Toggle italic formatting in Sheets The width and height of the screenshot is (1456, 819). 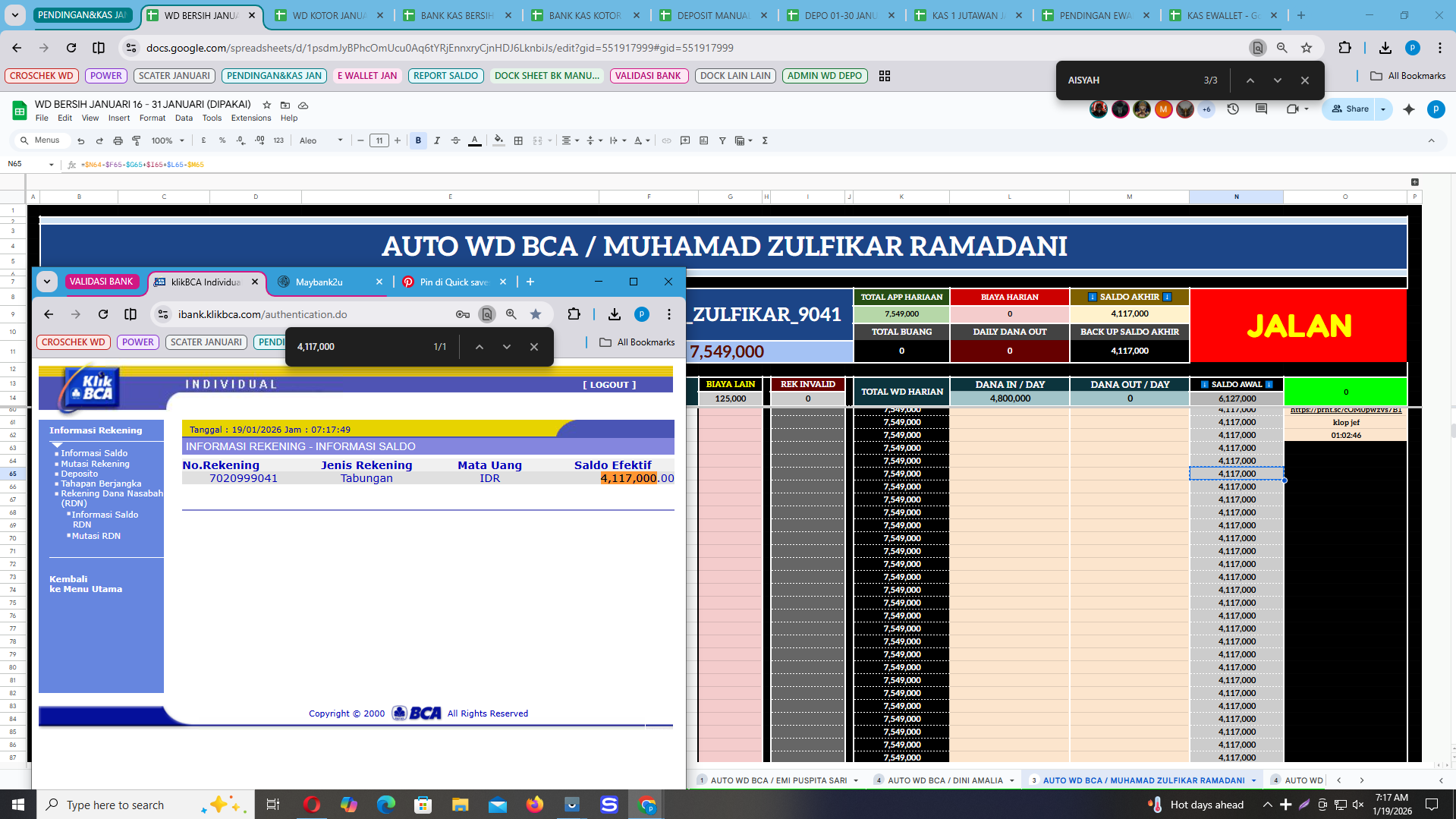(x=437, y=140)
